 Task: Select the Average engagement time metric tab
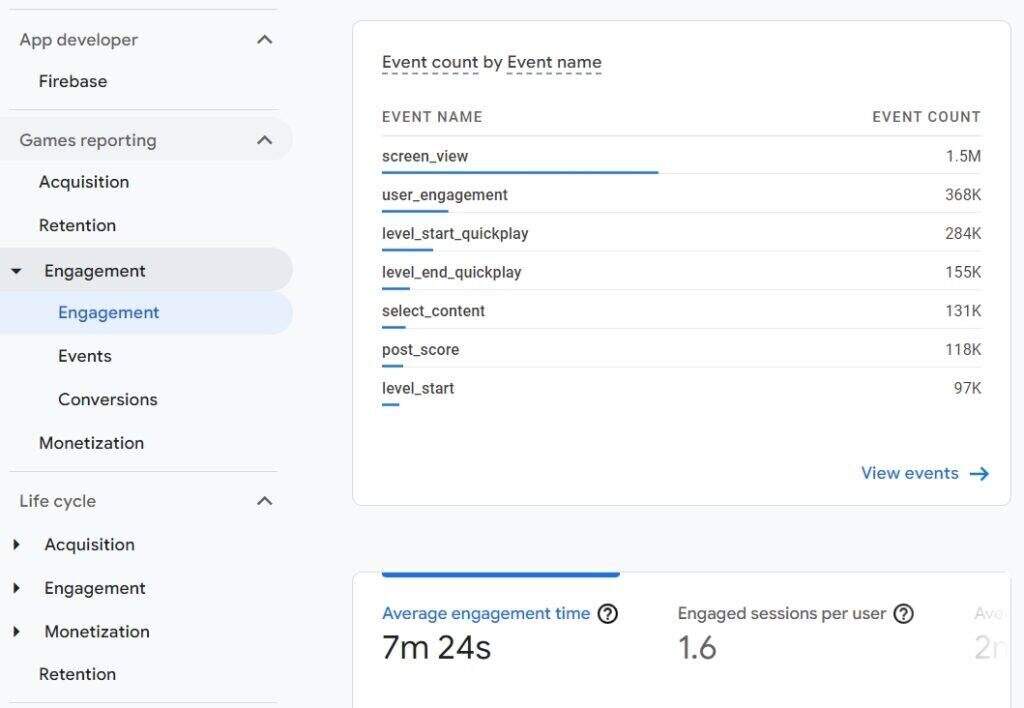click(486, 614)
